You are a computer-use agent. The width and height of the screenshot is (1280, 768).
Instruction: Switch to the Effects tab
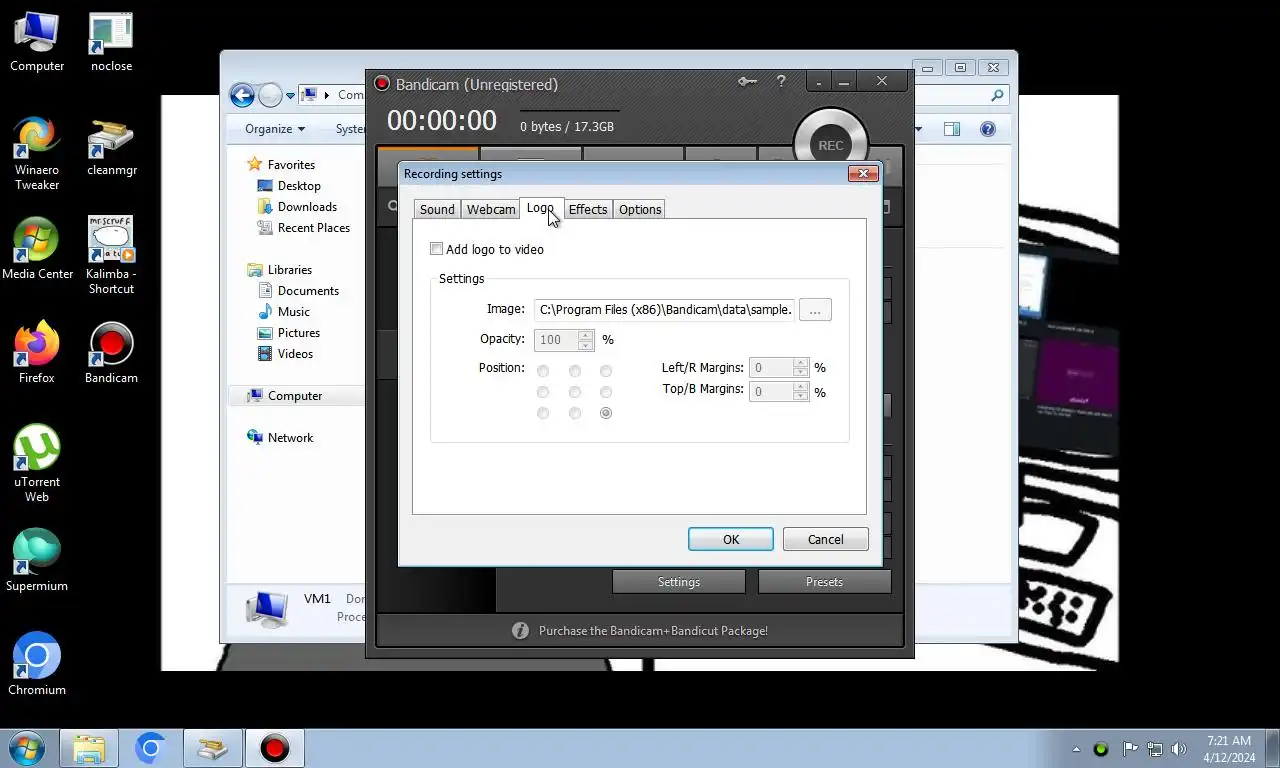tap(588, 209)
